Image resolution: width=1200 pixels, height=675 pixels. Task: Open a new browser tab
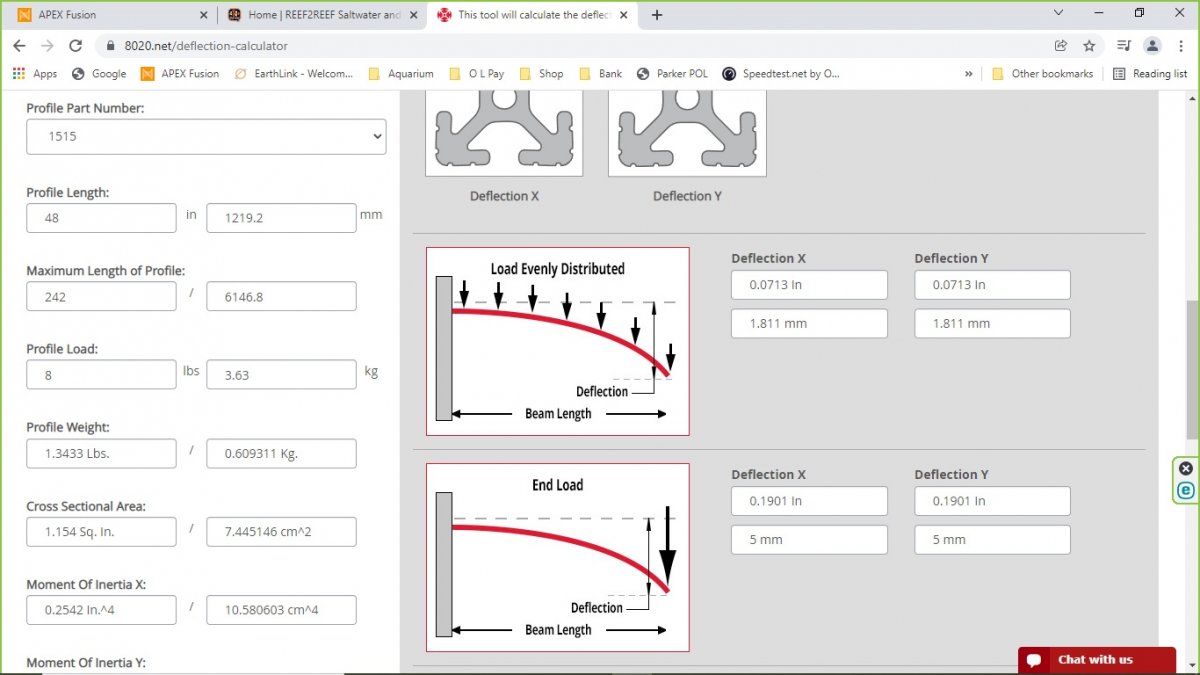[657, 15]
